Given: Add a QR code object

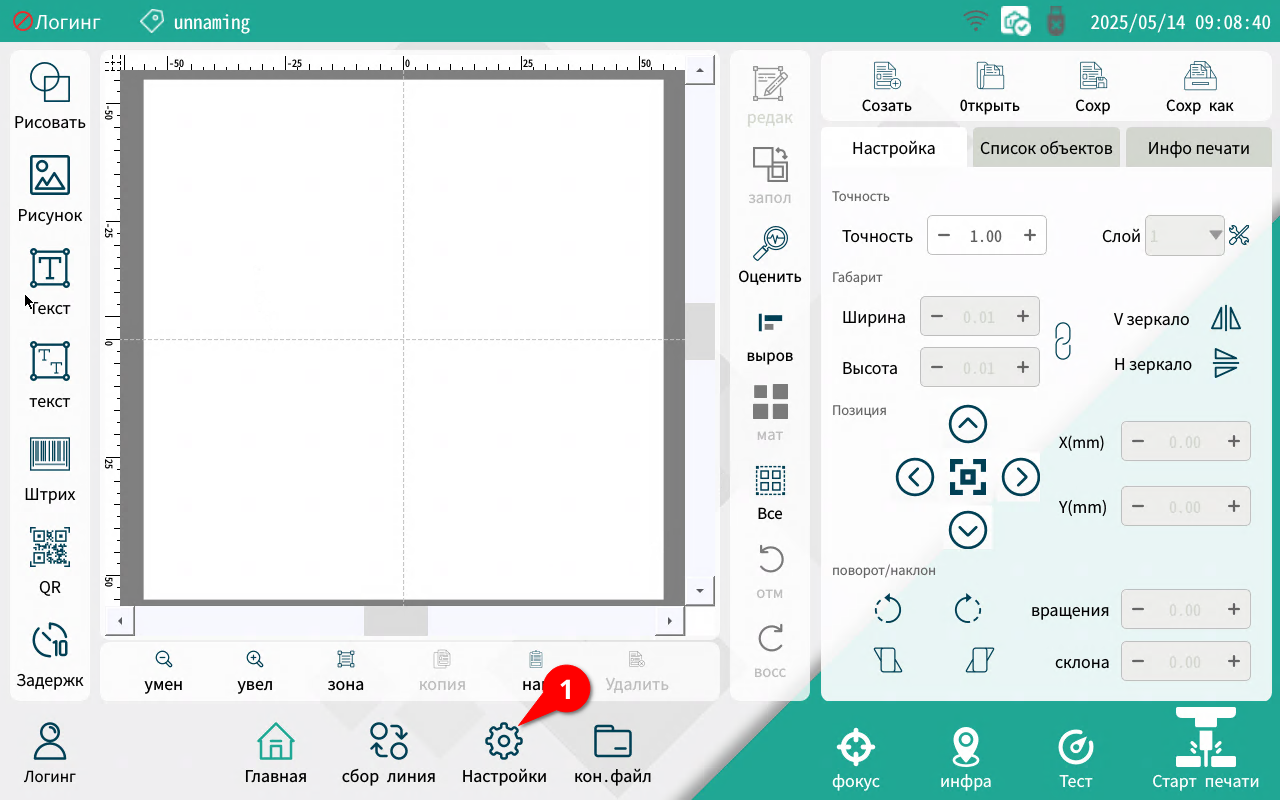Looking at the screenshot, I should [x=50, y=560].
